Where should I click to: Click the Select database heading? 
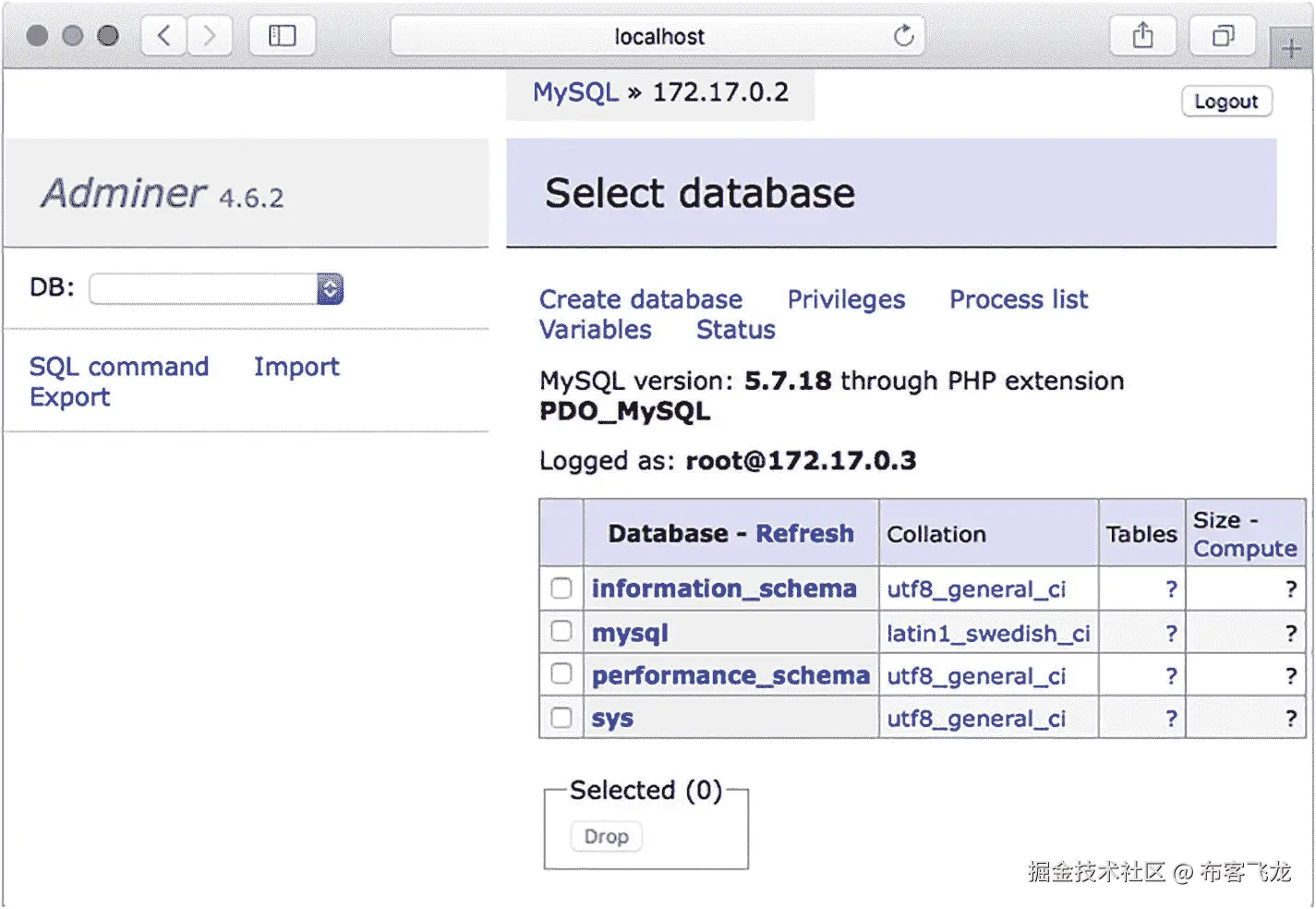(700, 193)
